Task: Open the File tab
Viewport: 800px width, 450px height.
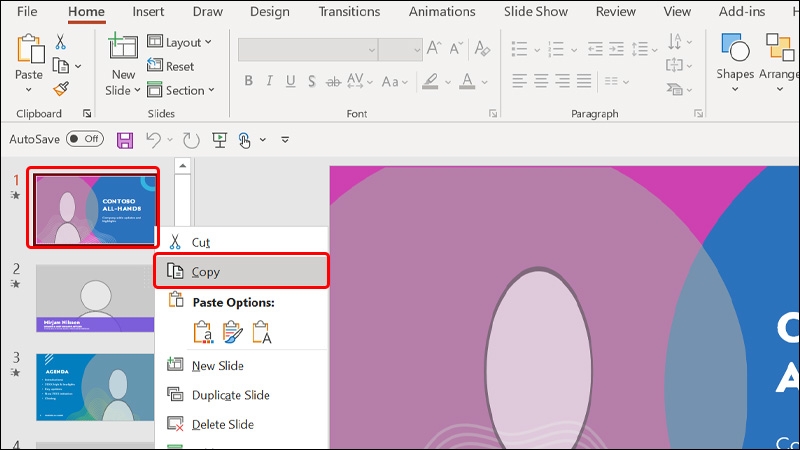Action: (27, 11)
